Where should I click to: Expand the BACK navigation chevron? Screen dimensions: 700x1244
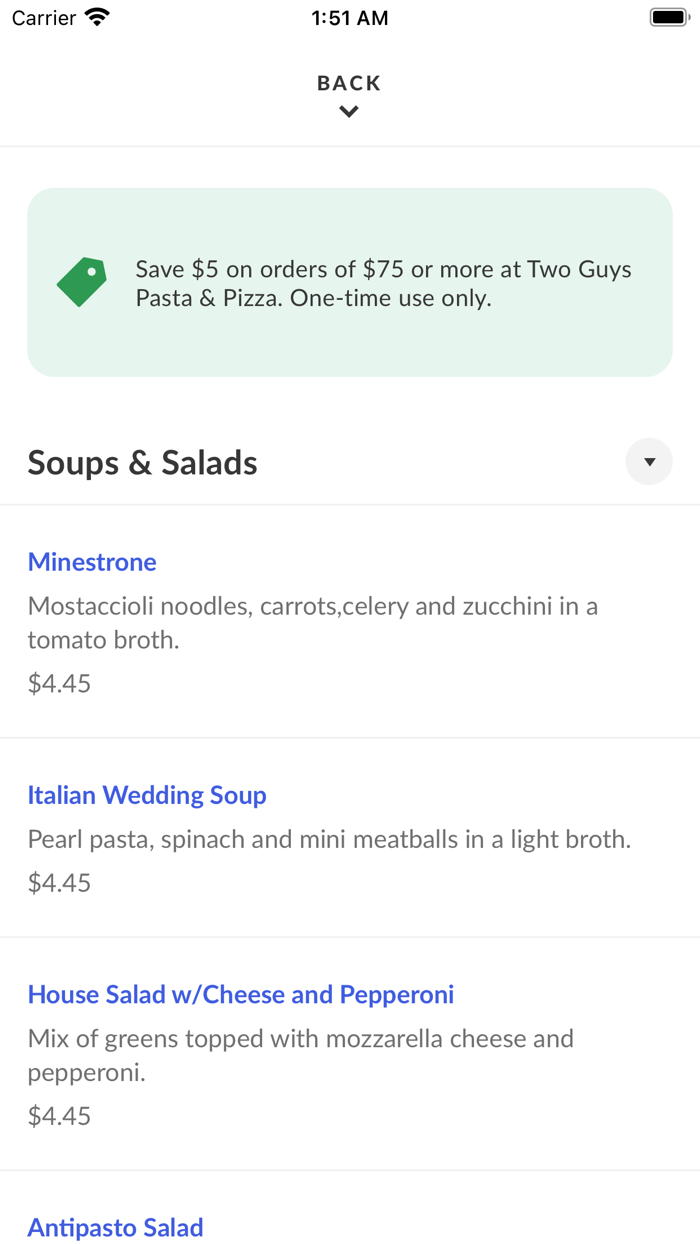click(348, 111)
